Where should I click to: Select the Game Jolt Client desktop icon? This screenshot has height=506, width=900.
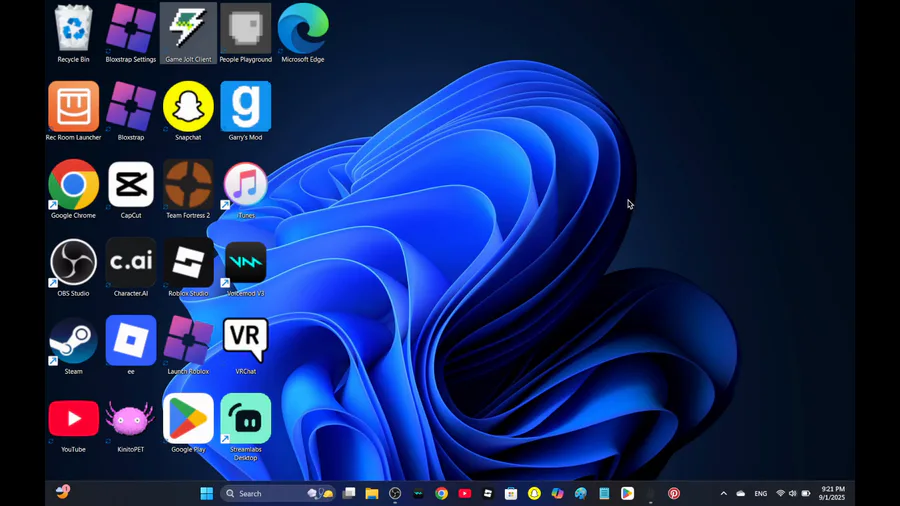point(188,33)
